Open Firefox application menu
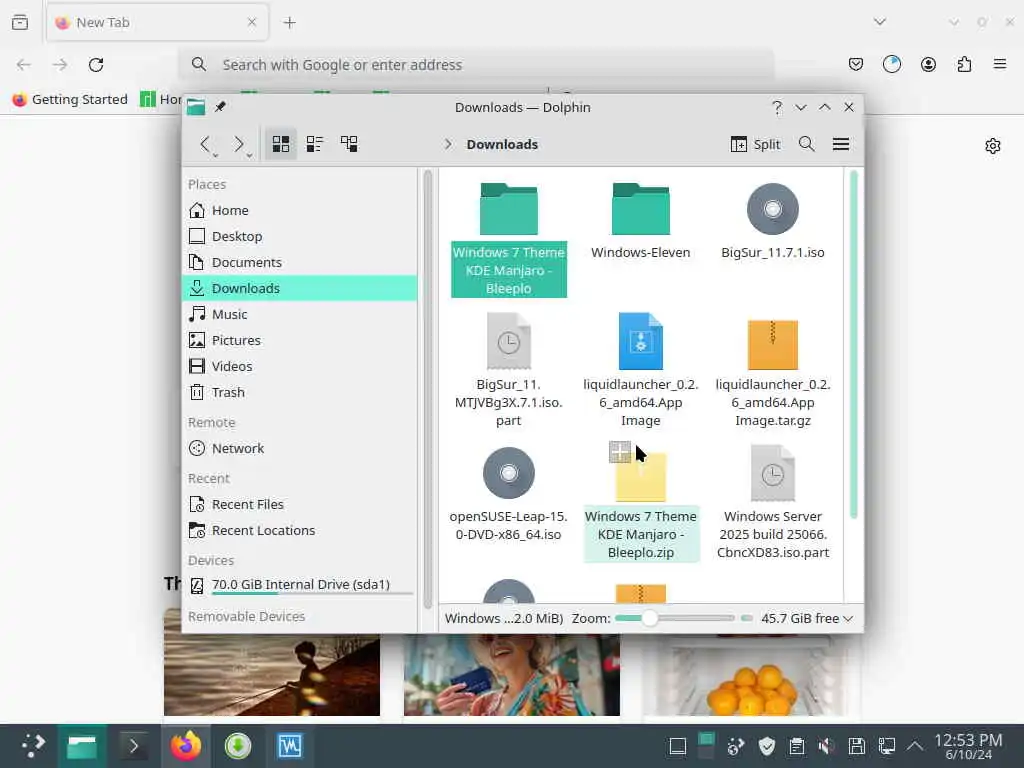The width and height of the screenshot is (1024, 768). click(999, 64)
